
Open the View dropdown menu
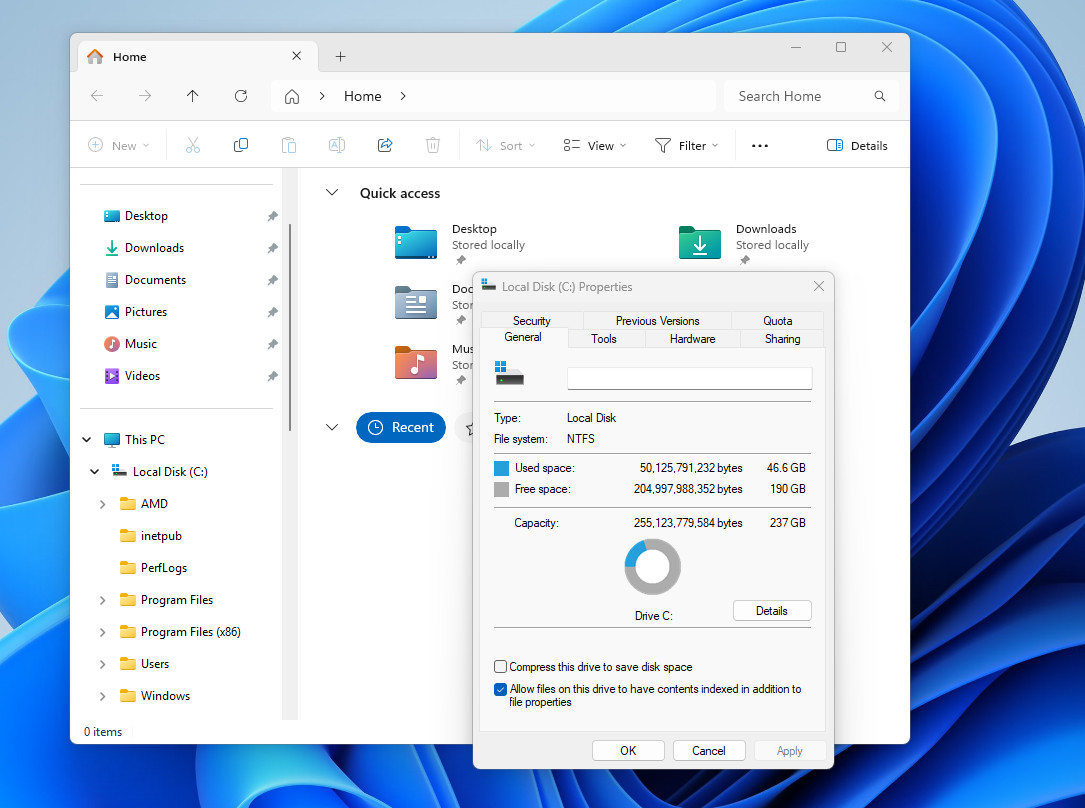tap(594, 146)
